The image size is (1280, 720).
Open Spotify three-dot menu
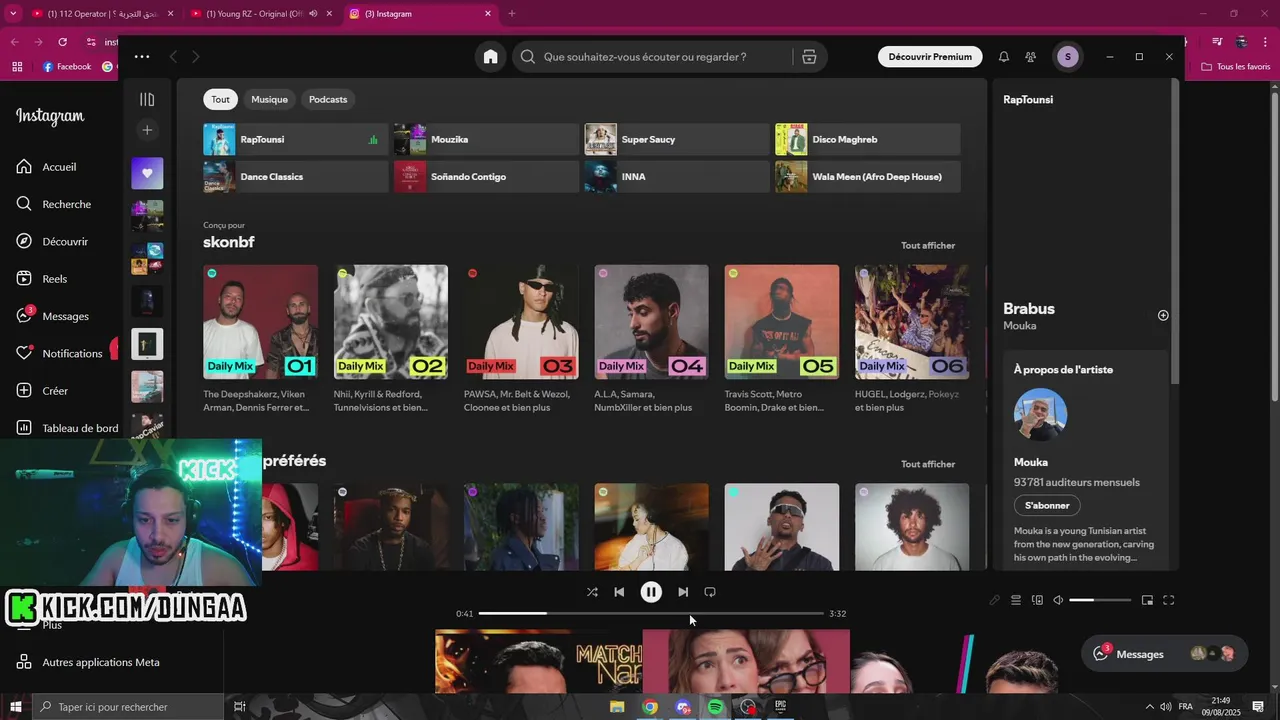coord(142,57)
